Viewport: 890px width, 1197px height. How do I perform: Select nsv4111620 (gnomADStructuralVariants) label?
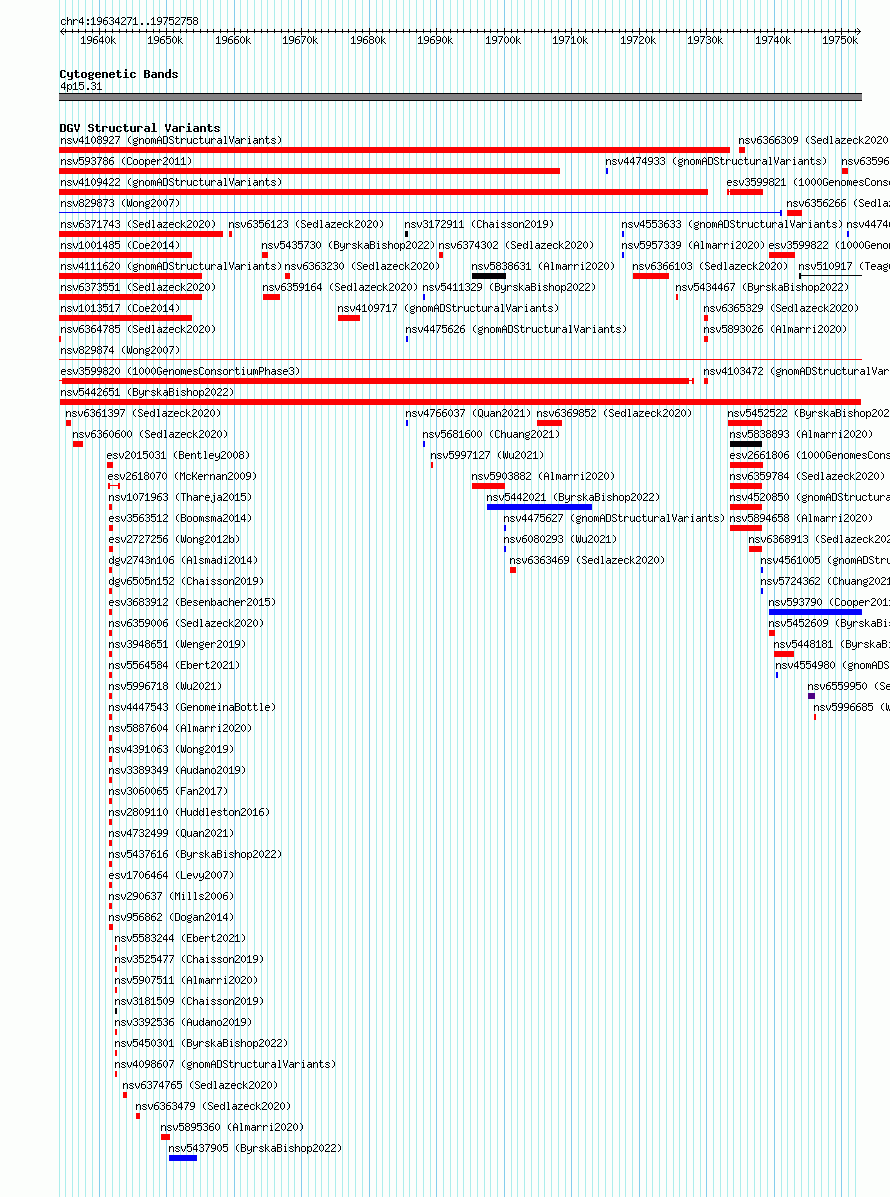click(171, 266)
